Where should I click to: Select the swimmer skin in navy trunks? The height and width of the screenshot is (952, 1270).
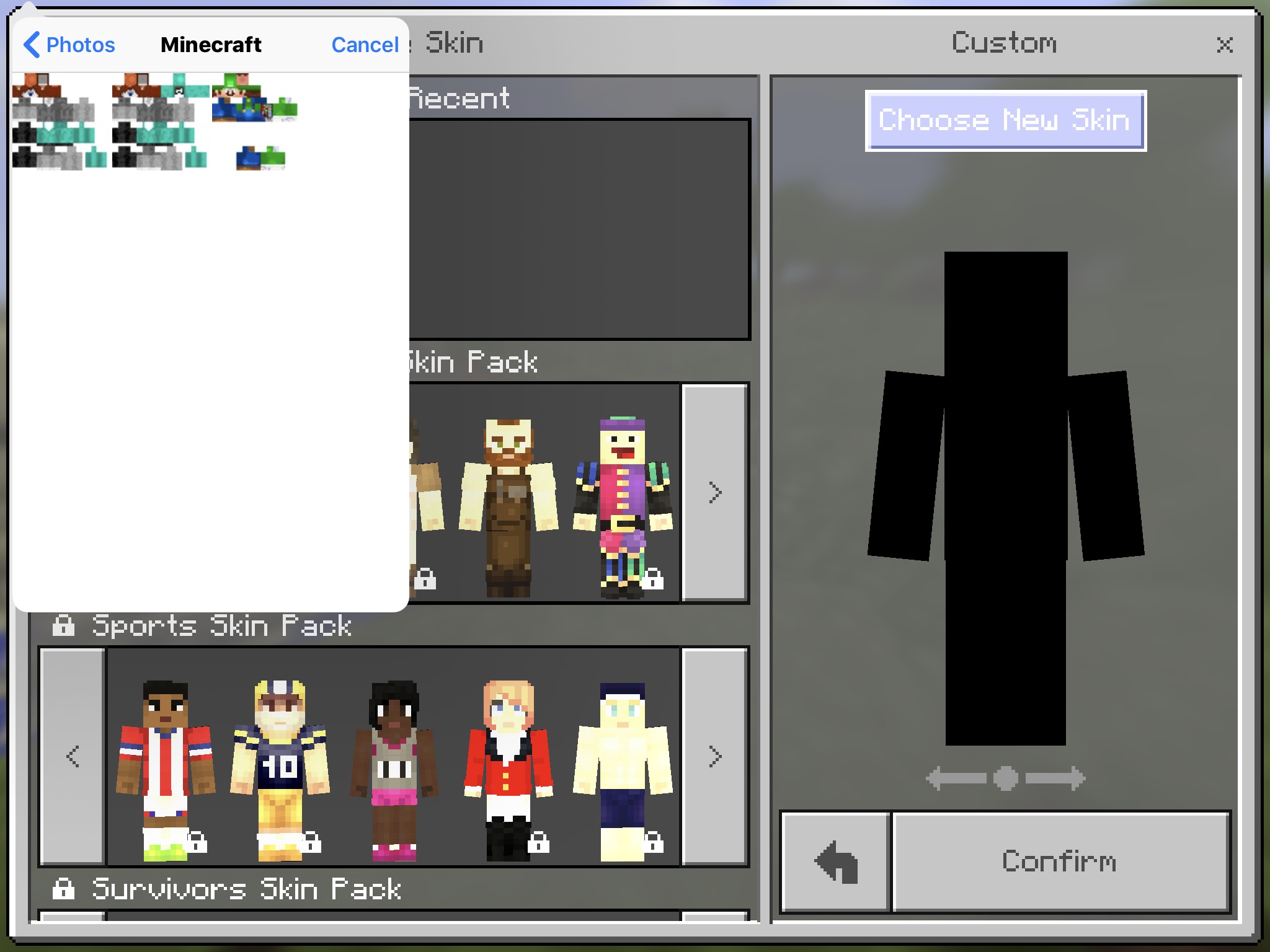[x=623, y=769]
